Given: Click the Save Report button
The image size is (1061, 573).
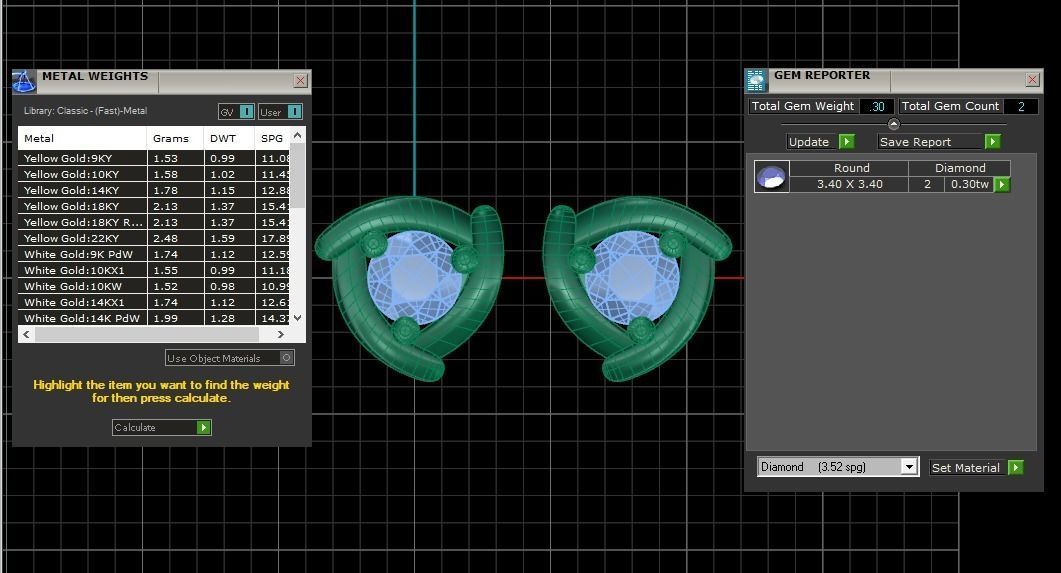Looking at the screenshot, I should tap(939, 141).
